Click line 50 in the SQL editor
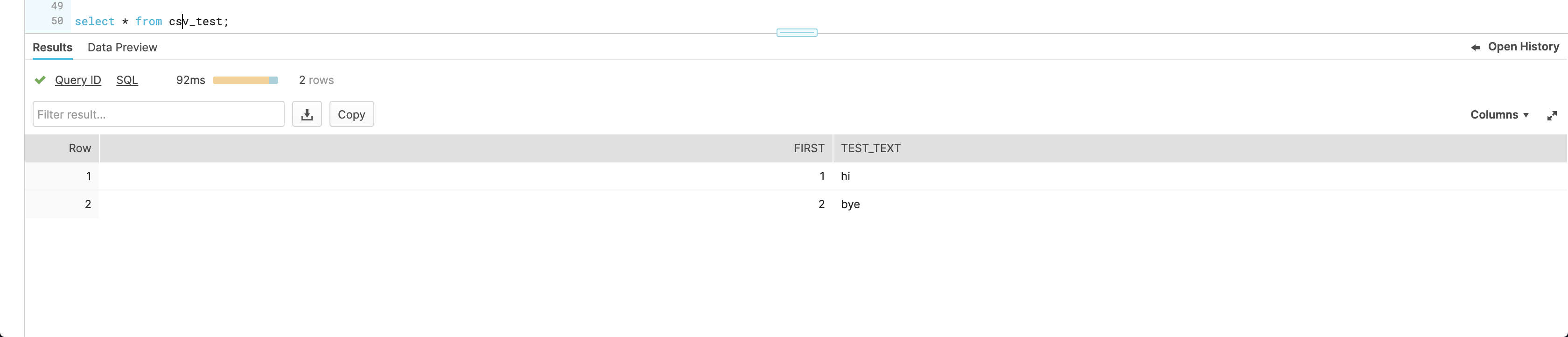 [152, 22]
